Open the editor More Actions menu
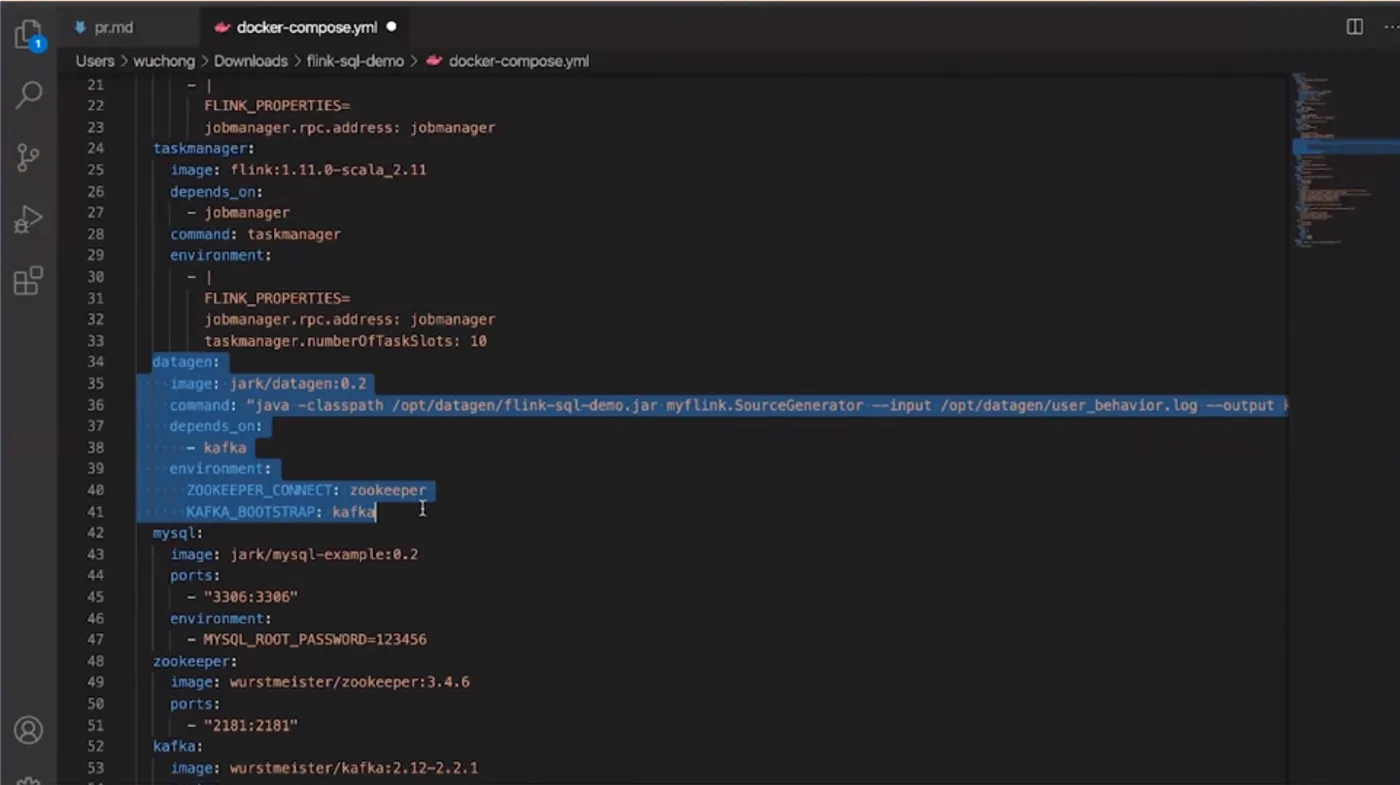 pyautogui.click(x=1391, y=27)
